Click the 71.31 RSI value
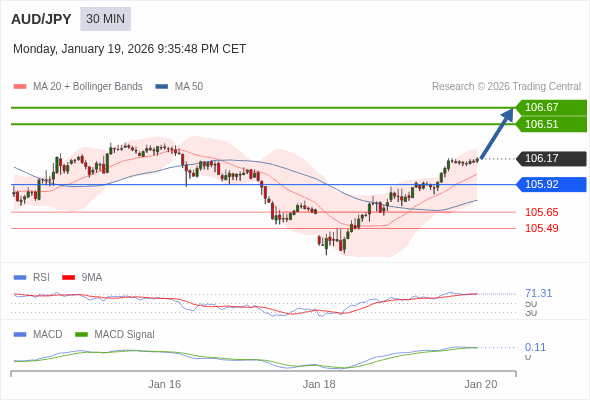 [538, 293]
